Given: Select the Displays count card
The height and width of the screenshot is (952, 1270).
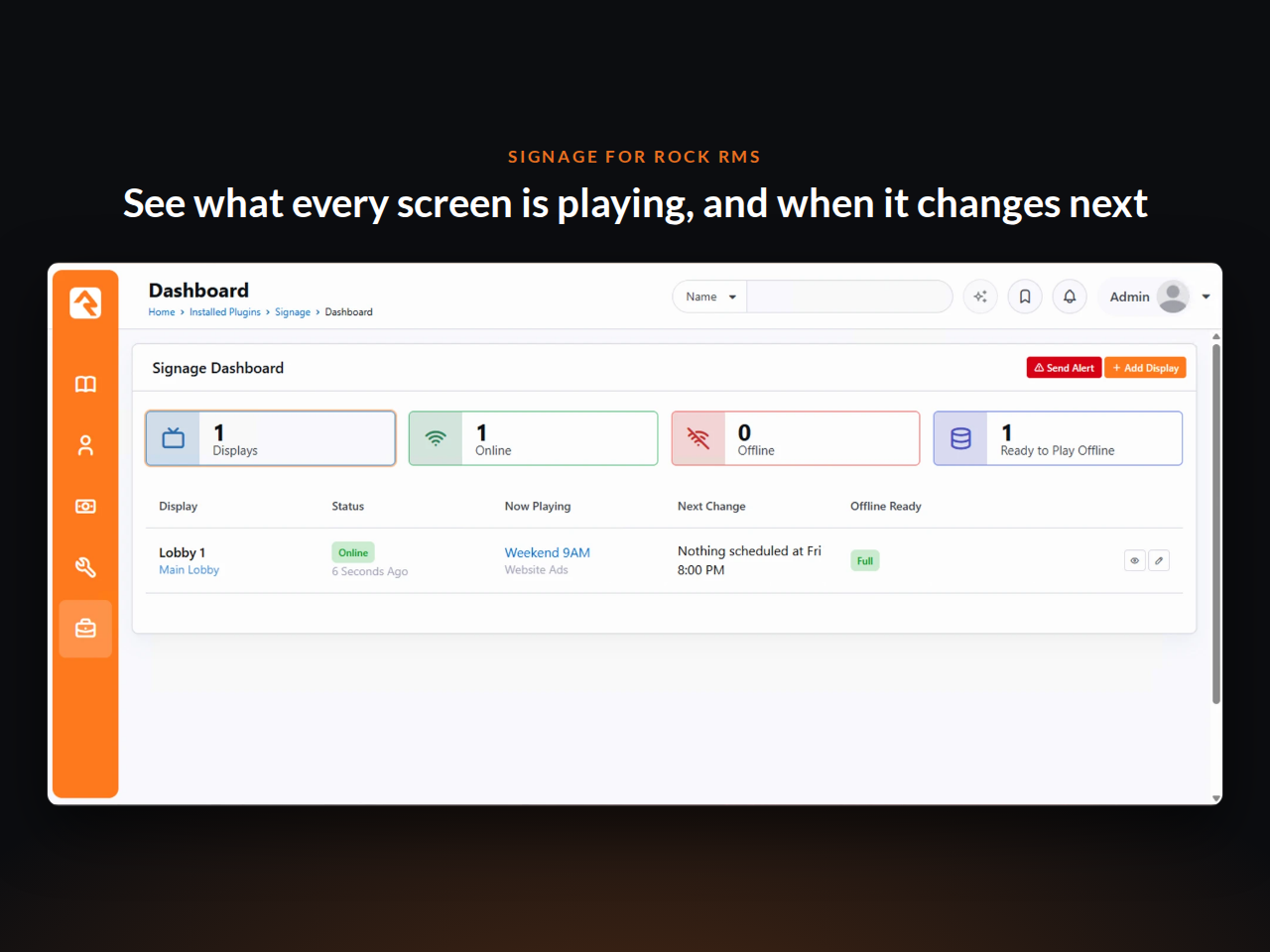Looking at the screenshot, I should click(x=271, y=438).
